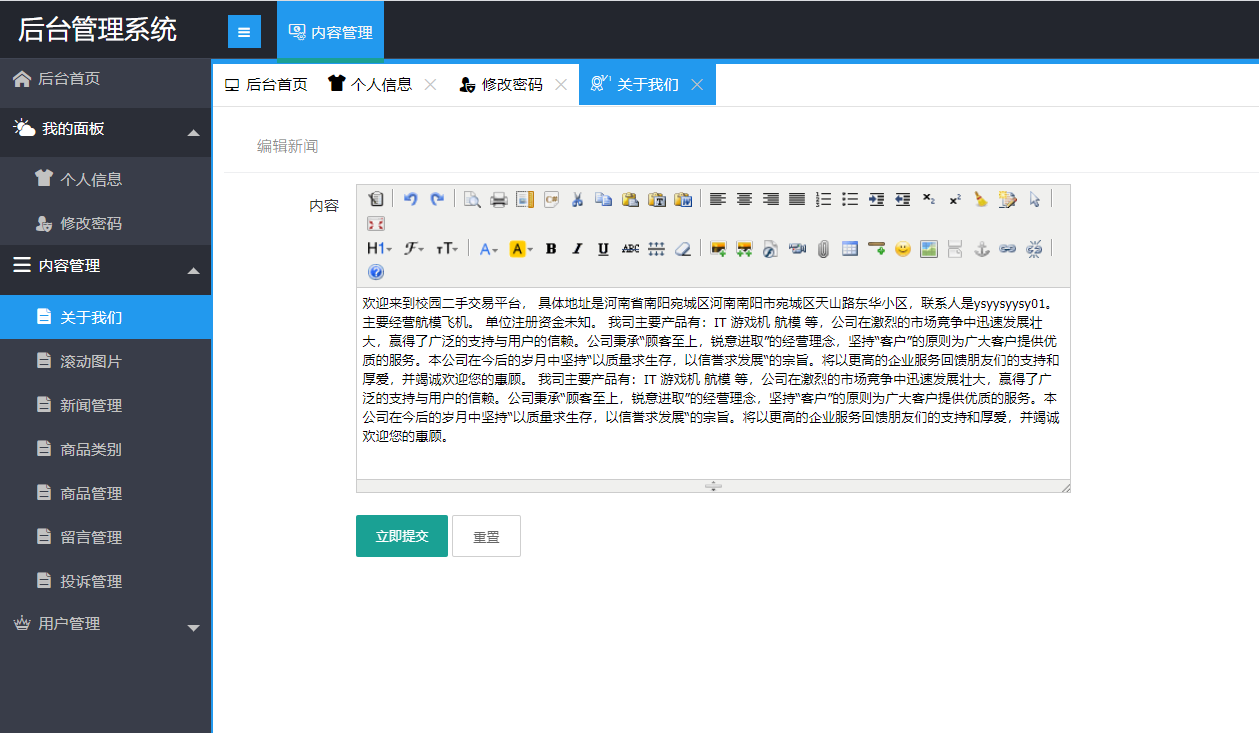Attach a file with paperclip icon

824,249
